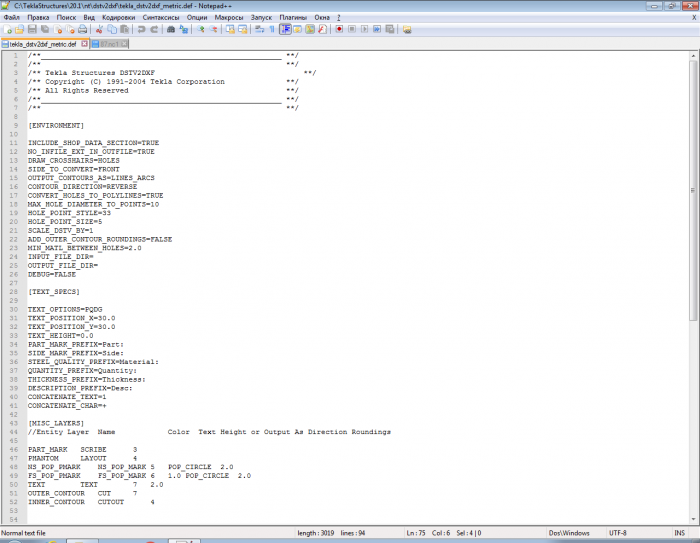Click the last toolbar folder icon

tap(407, 29)
